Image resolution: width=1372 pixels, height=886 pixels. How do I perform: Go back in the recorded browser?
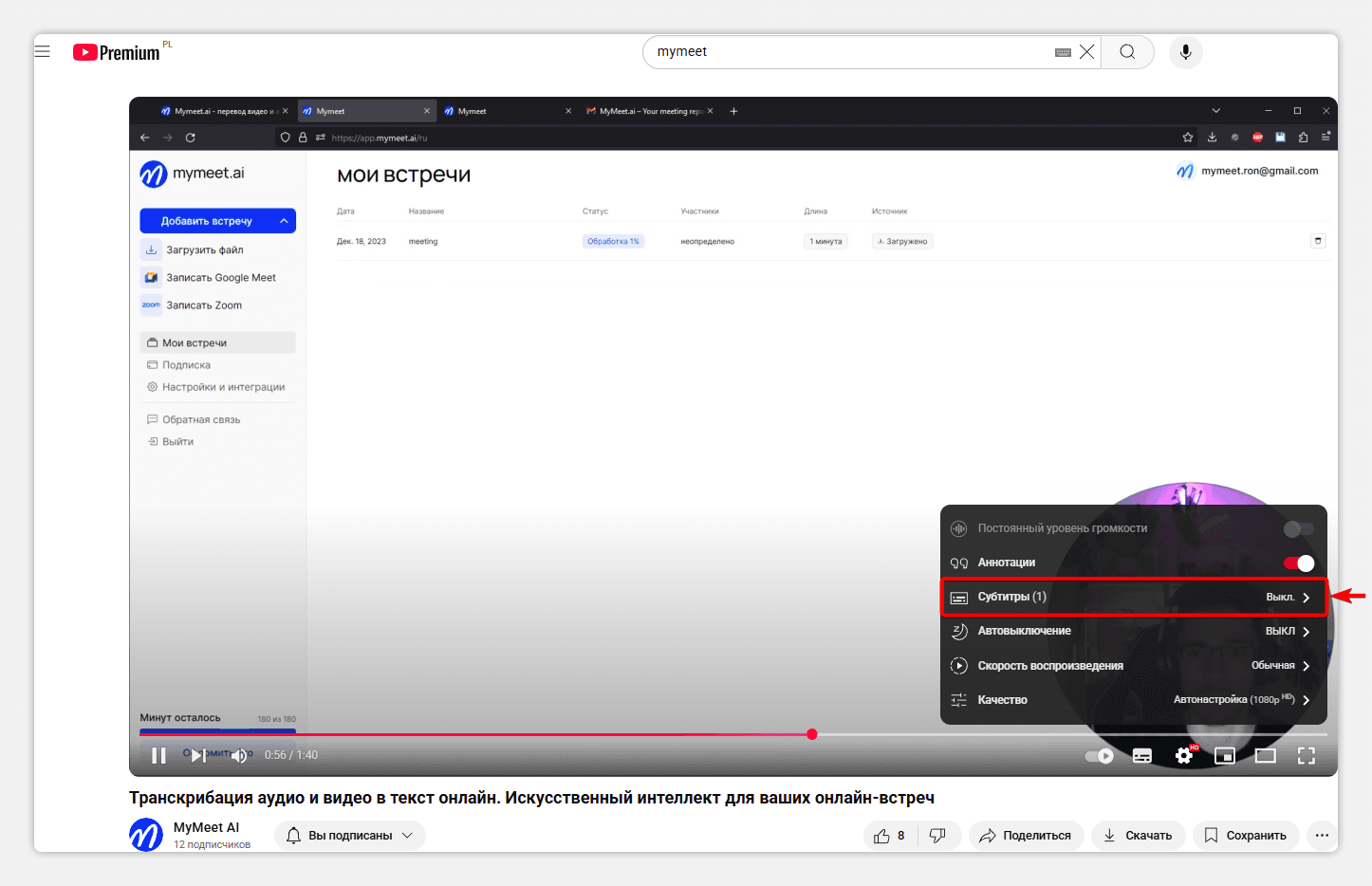point(145,138)
